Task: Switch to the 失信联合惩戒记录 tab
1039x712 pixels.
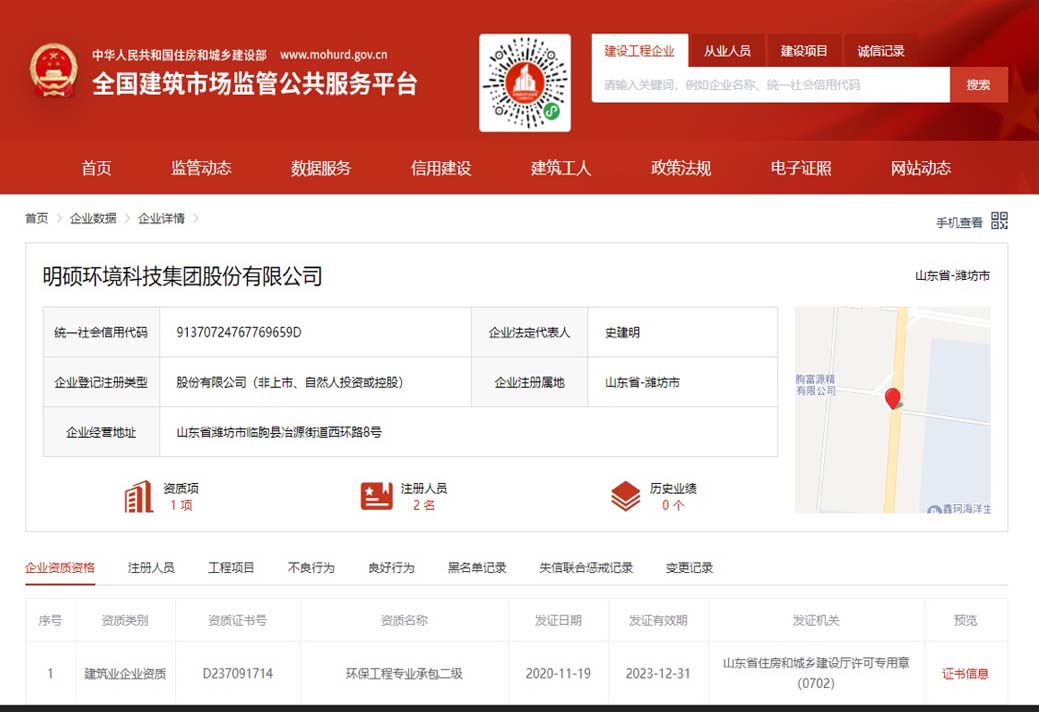Action: (586, 568)
